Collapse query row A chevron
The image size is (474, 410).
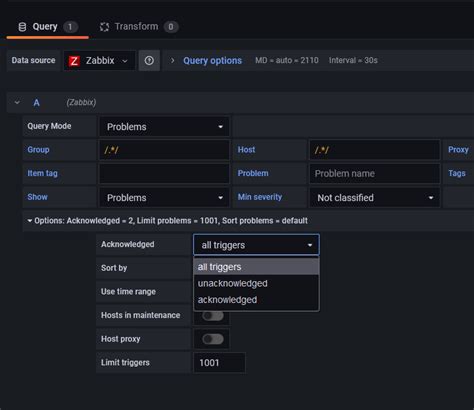pyautogui.click(x=17, y=102)
